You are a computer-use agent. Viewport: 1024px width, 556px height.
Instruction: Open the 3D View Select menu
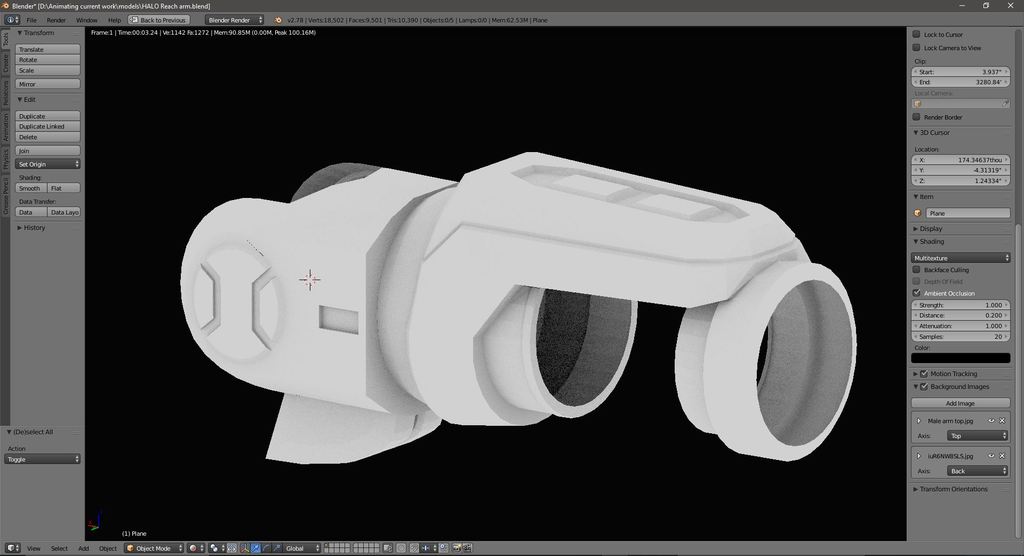click(59, 548)
